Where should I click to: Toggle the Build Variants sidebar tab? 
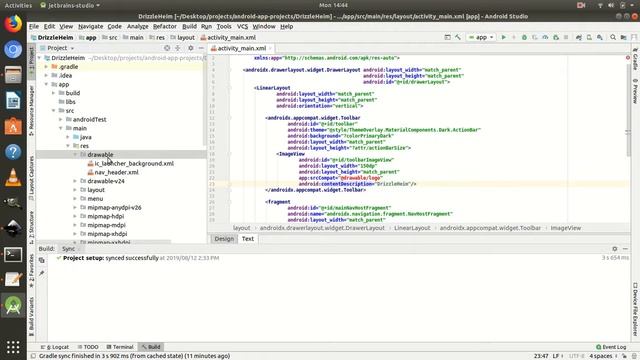(31, 316)
